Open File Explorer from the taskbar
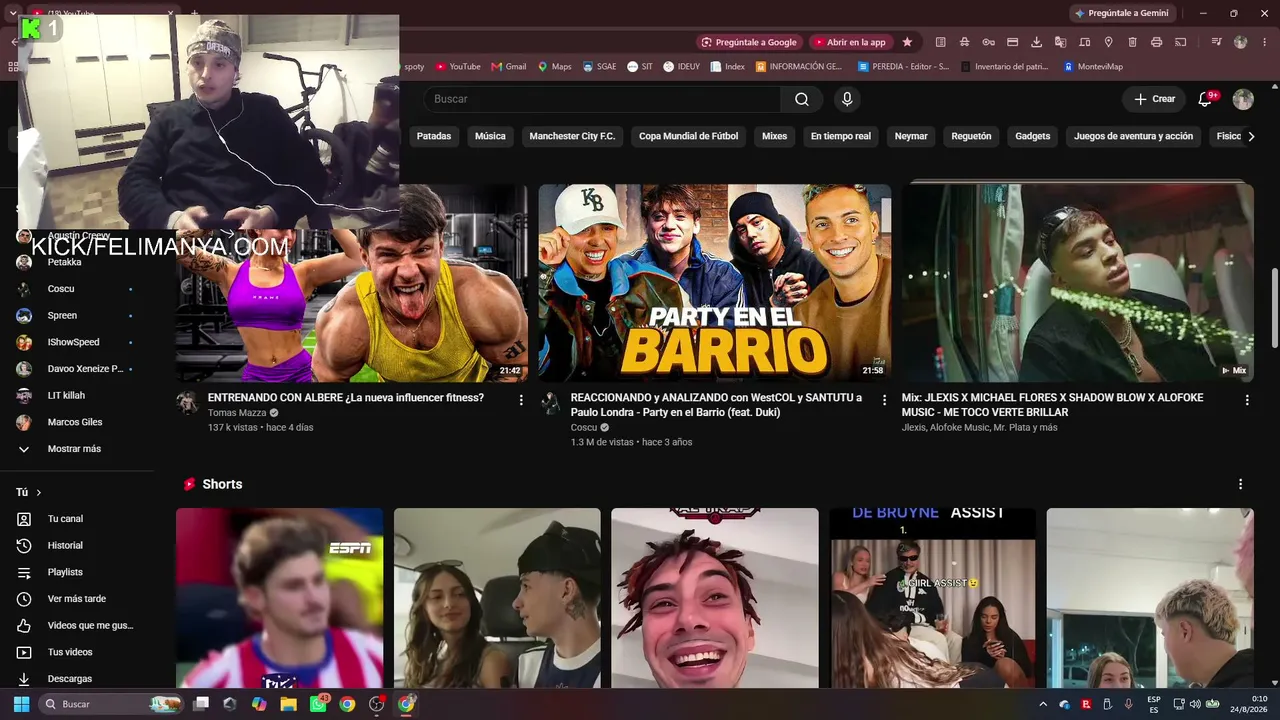Screen dimensions: 1280x720 pyautogui.click(x=289, y=704)
